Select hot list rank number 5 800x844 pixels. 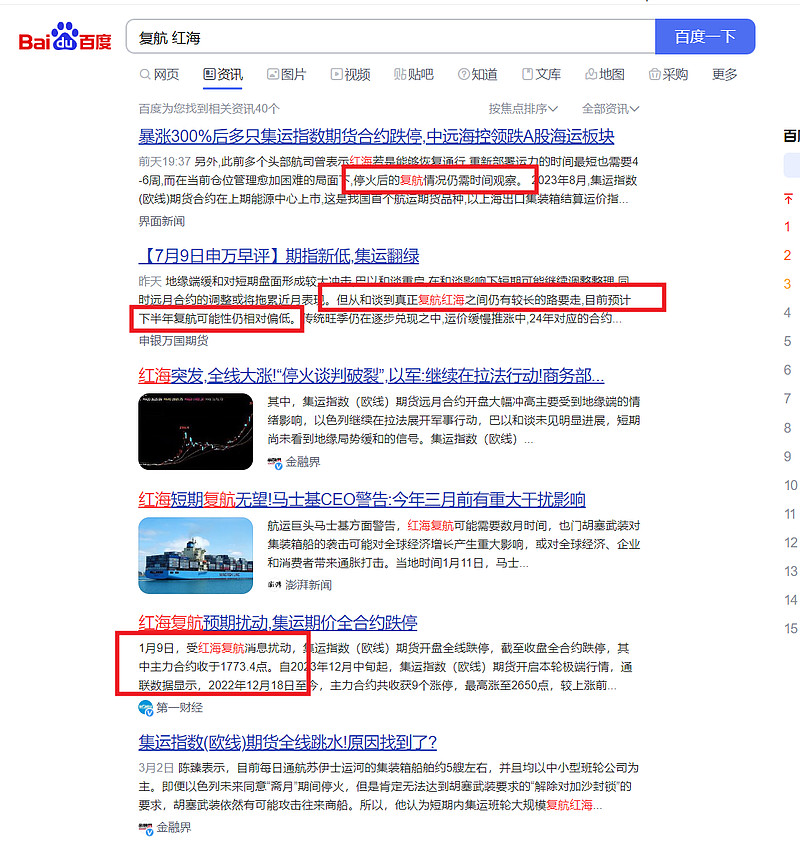coord(787,341)
